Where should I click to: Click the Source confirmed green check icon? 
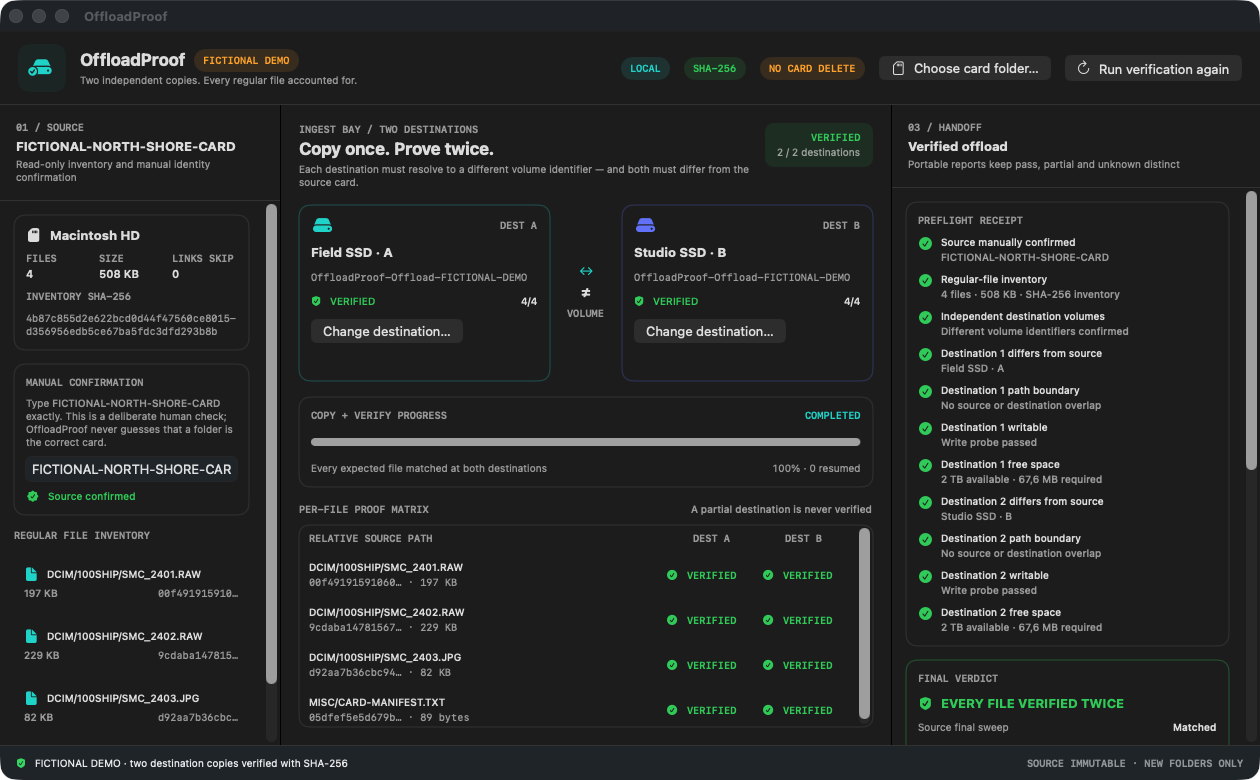click(33, 496)
